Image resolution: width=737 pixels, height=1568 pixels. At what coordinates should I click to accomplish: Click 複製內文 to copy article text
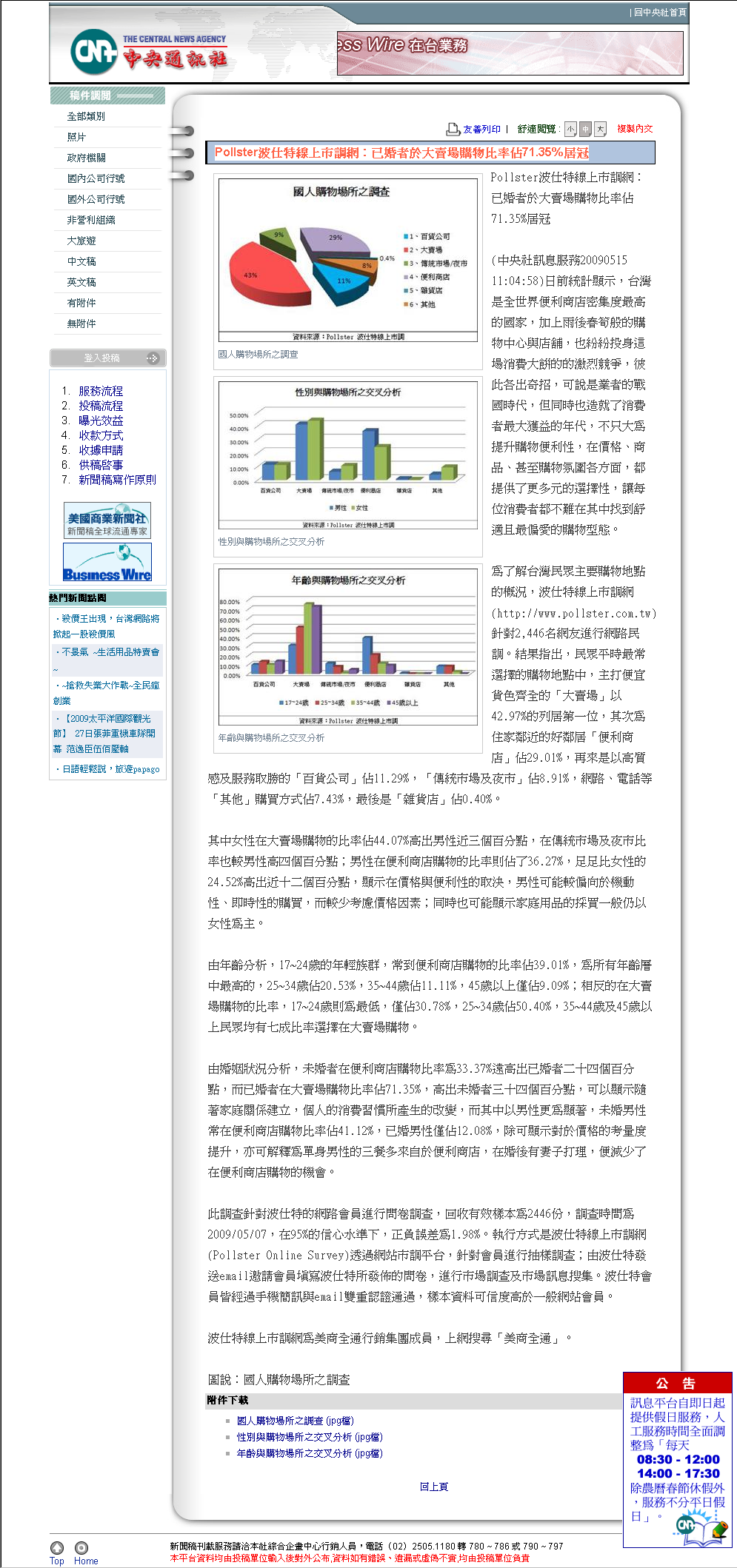(x=635, y=129)
